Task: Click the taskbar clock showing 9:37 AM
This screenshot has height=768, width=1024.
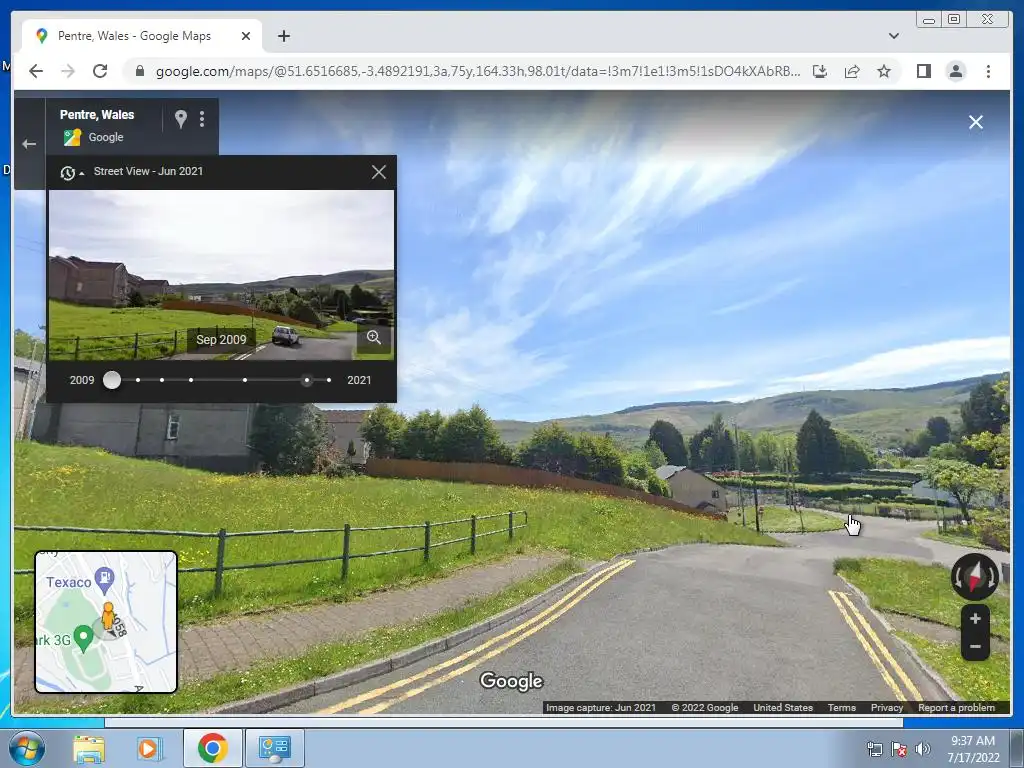Action: (x=973, y=748)
